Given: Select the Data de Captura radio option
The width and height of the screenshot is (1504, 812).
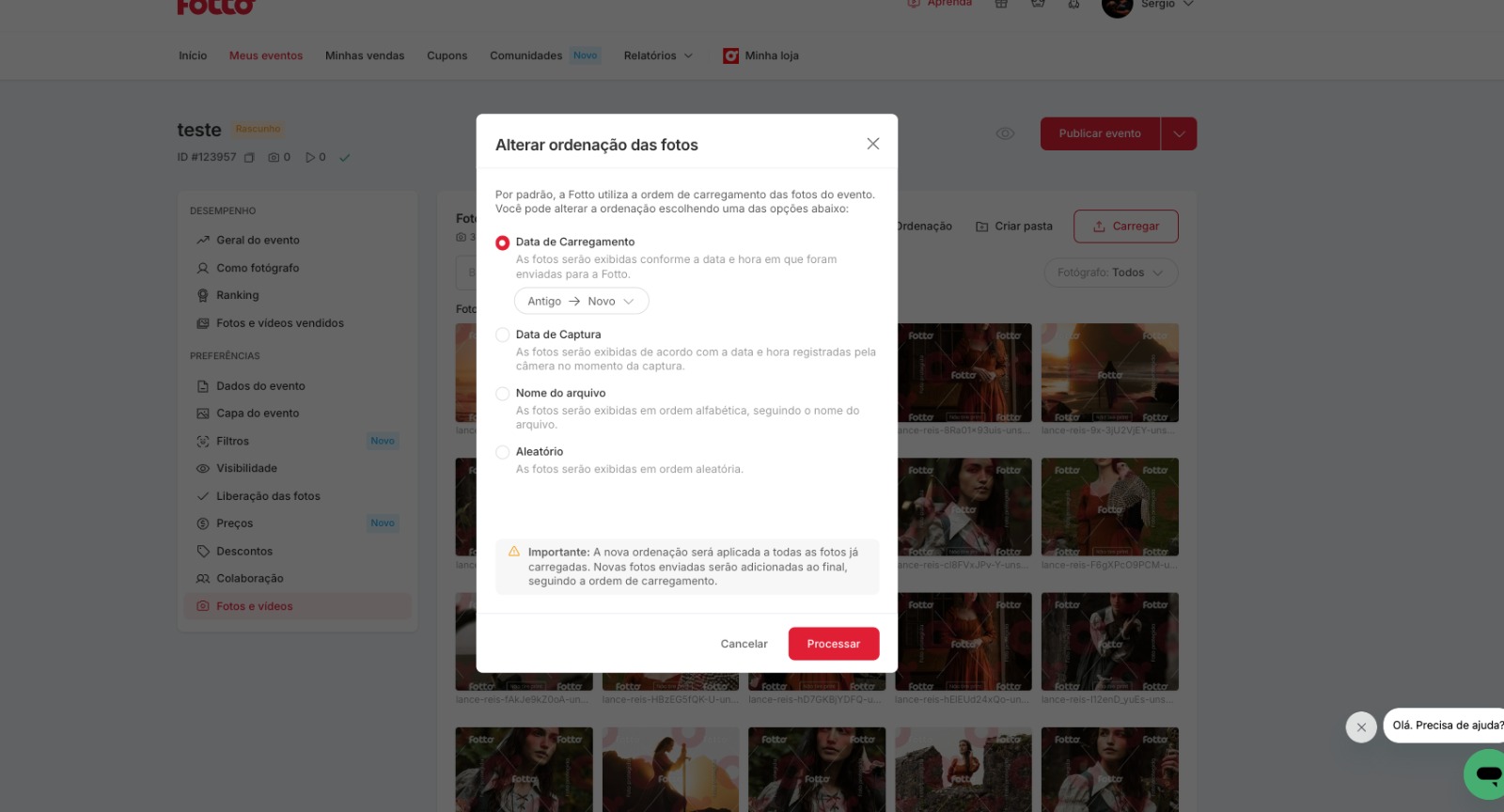Looking at the screenshot, I should (x=503, y=335).
